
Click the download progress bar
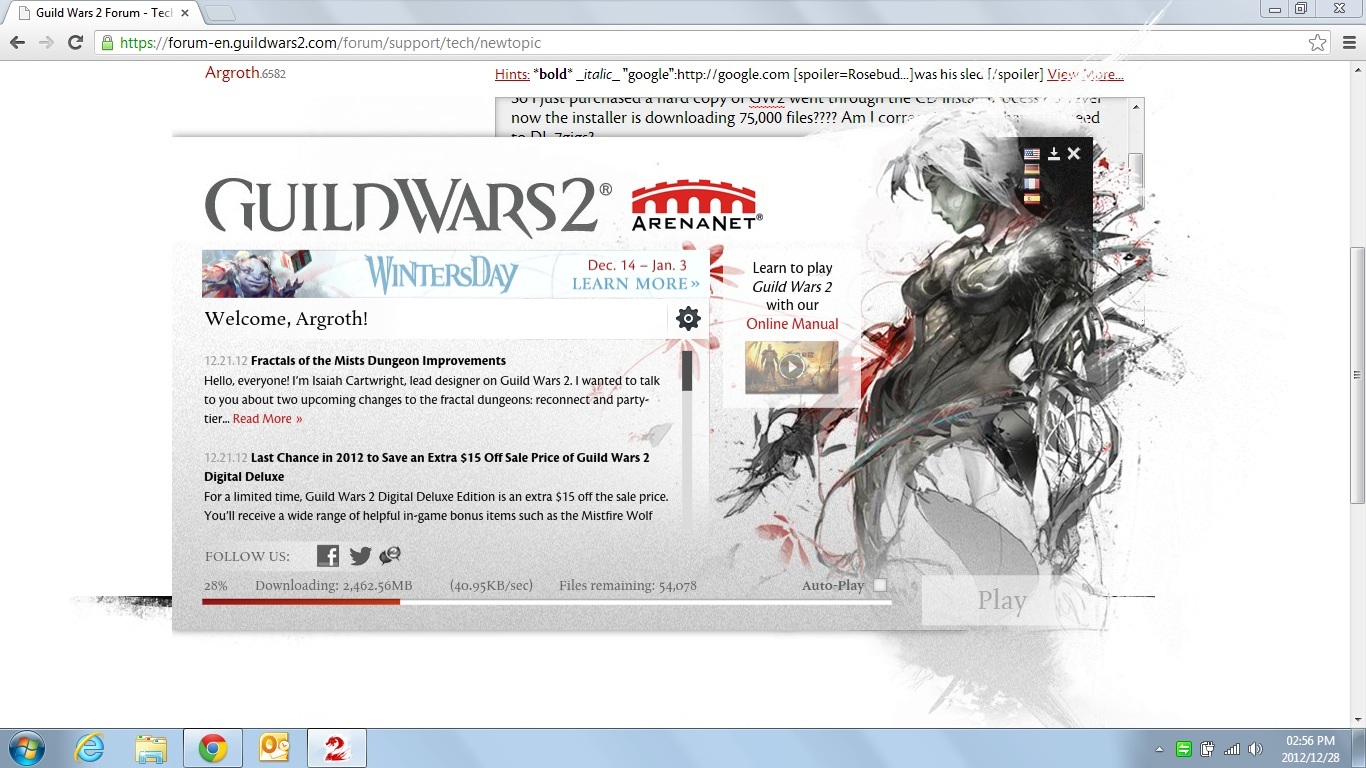coord(546,602)
